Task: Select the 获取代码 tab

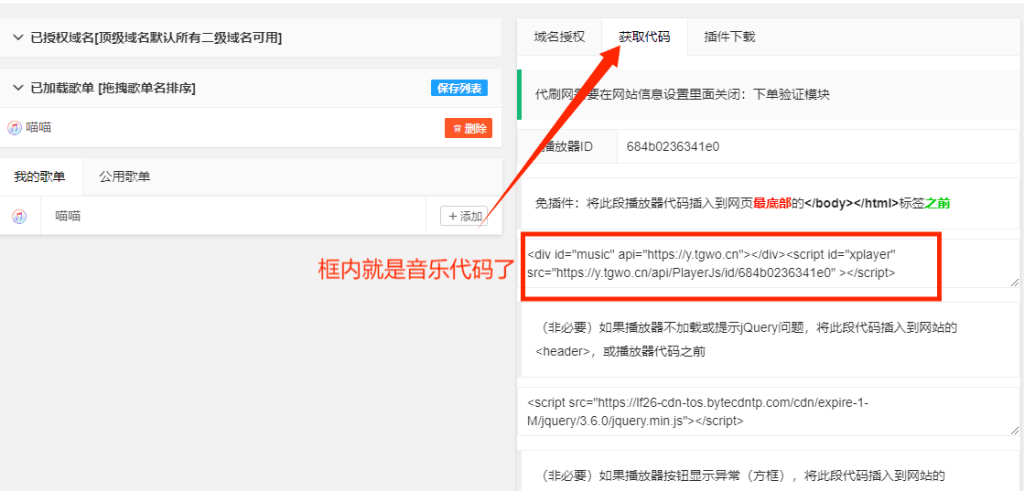Action: pos(644,37)
